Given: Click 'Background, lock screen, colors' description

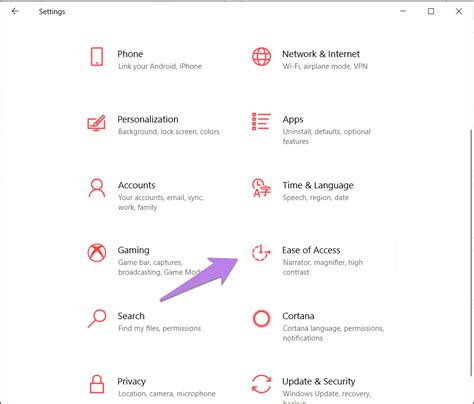Looking at the screenshot, I should (169, 132).
